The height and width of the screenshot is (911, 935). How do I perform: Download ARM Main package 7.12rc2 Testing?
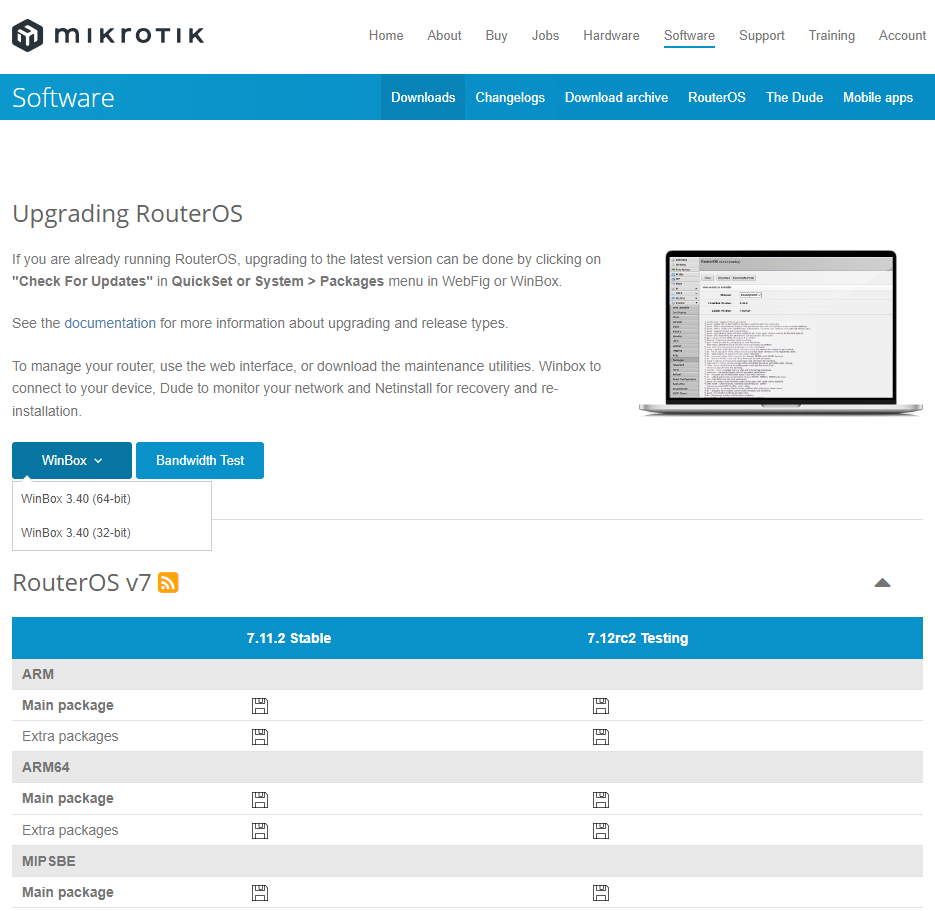click(601, 706)
